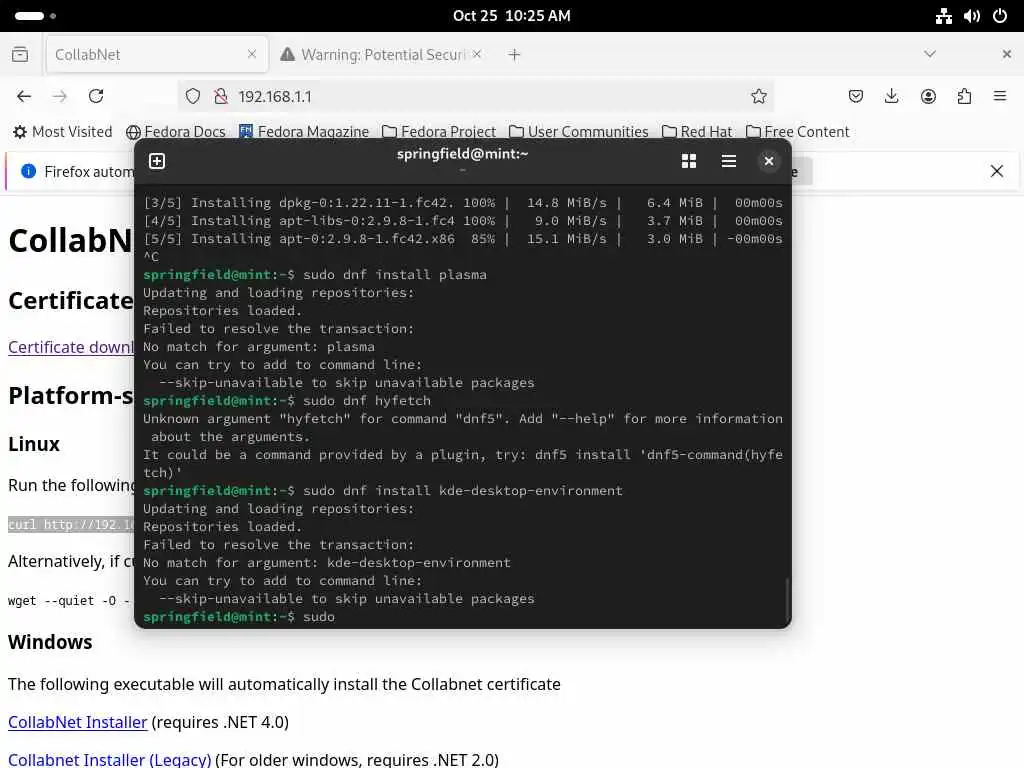
Task: Open the Fedora Magazine bookmark
Action: pyautogui.click(x=304, y=132)
